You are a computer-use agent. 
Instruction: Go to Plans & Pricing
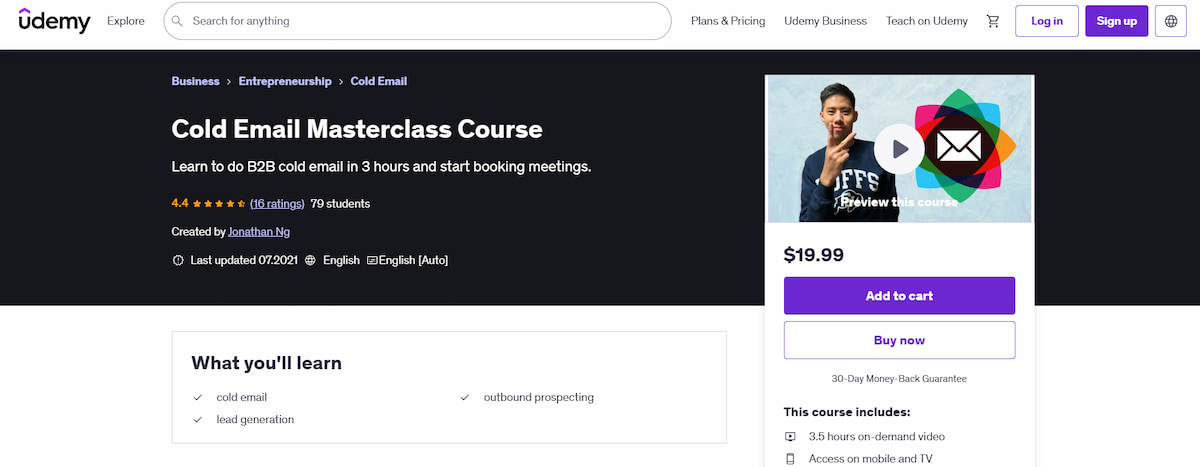[728, 21]
